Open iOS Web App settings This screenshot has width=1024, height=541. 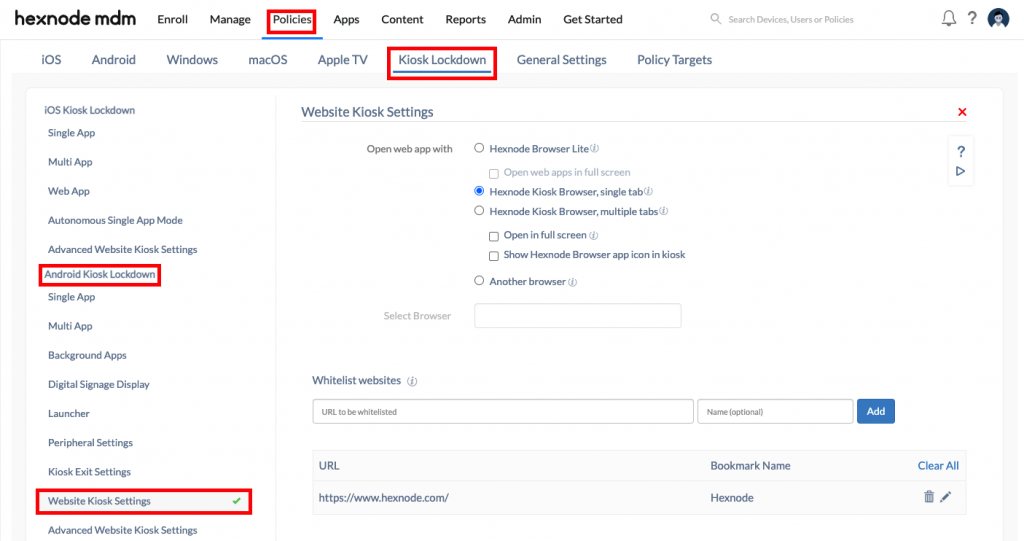pyautogui.click(x=69, y=191)
